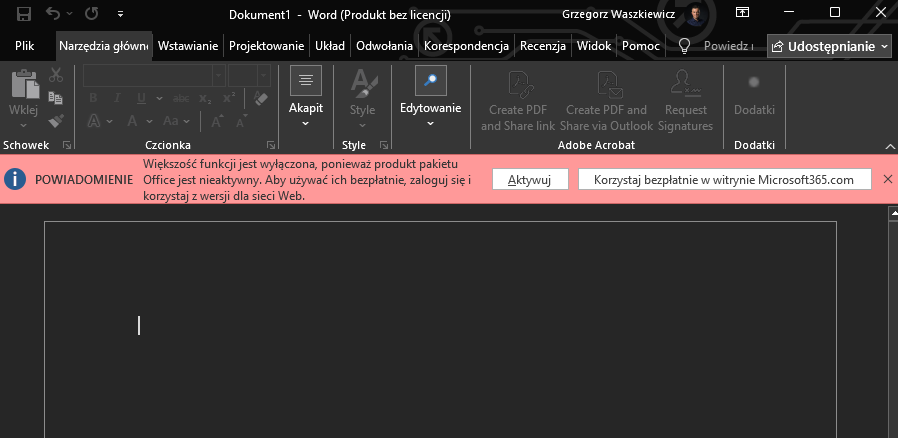The image size is (898, 438).
Task: Click the Repeat circular arrow icon
Action: pyautogui.click(x=91, y=13)
